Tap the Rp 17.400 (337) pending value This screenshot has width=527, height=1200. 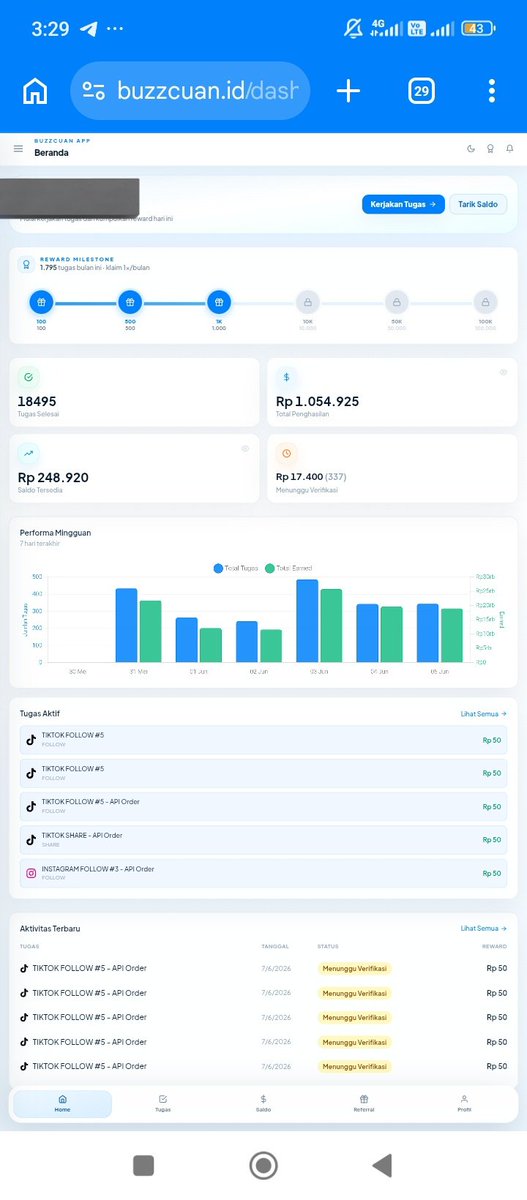click(x=311, y=477)
